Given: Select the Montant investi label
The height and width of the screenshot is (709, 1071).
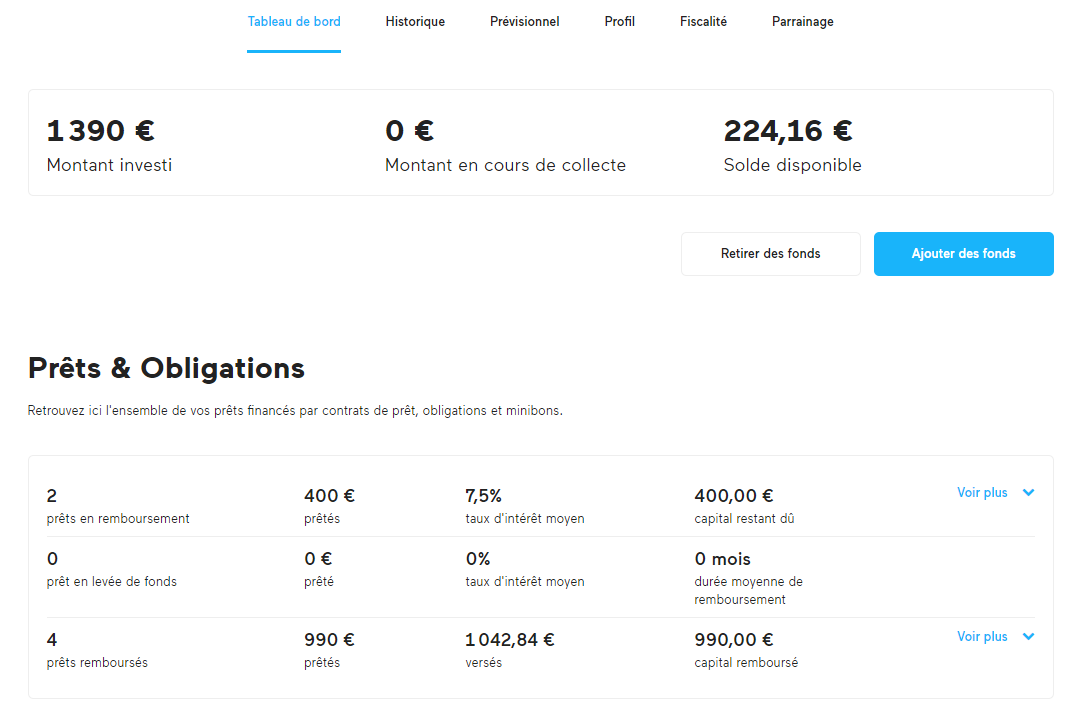Looking at the screenshot, I should pos(109,165).
